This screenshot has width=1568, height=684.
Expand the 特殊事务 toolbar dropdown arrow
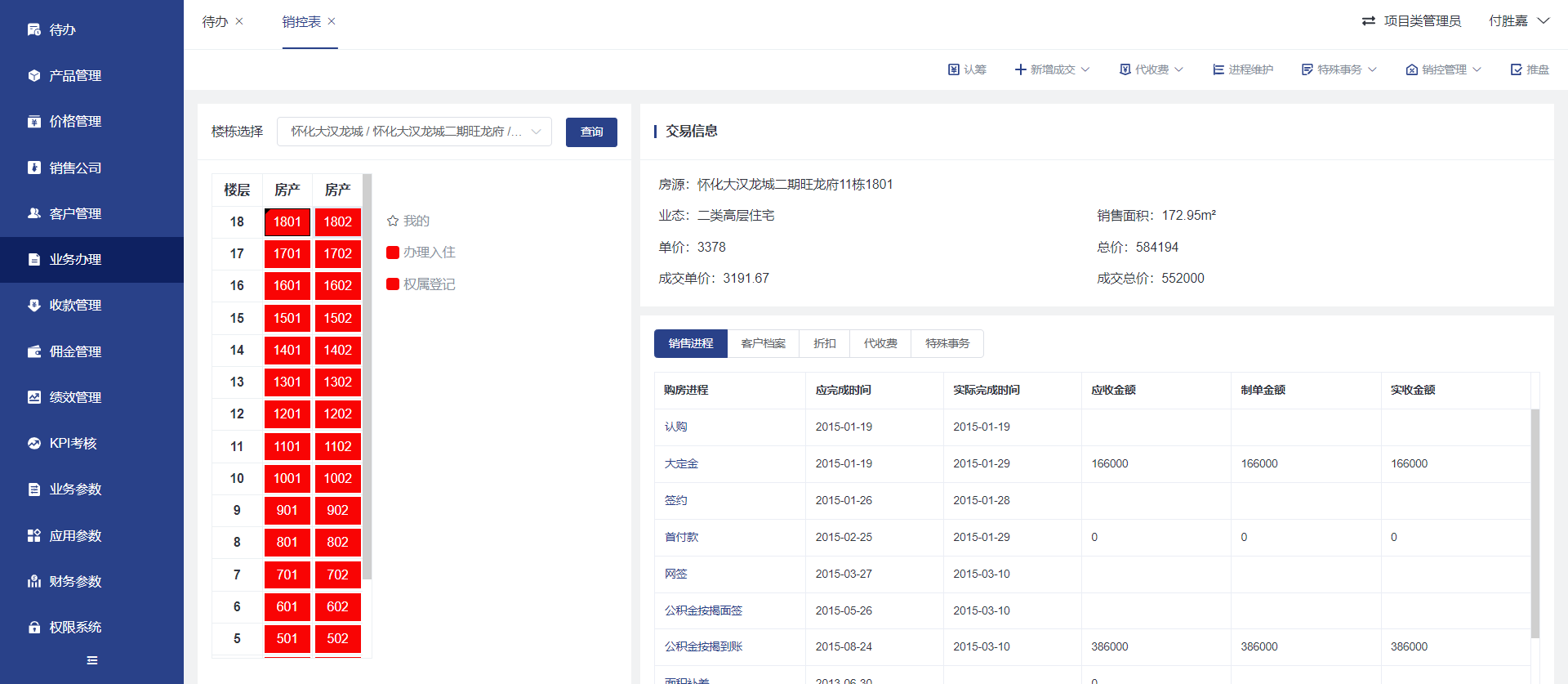[x=1372, y=69]
